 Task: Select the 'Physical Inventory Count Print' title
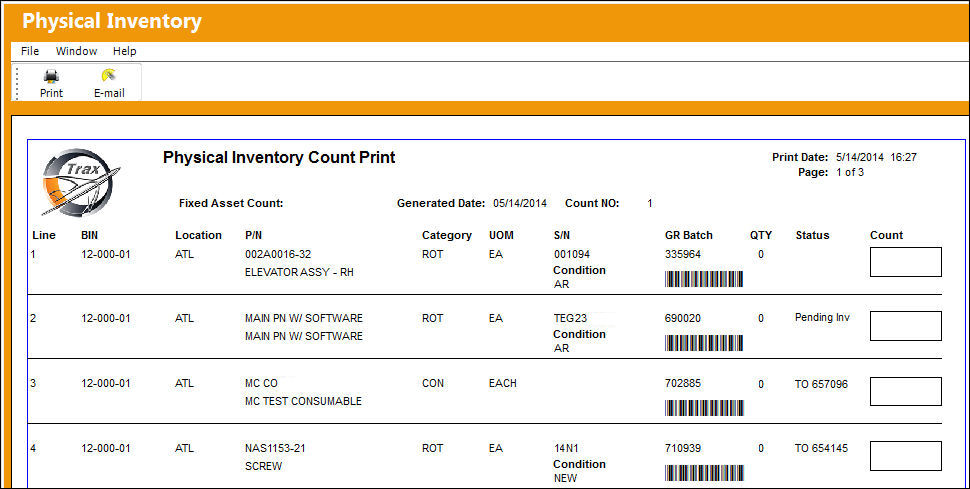(279, 157)
